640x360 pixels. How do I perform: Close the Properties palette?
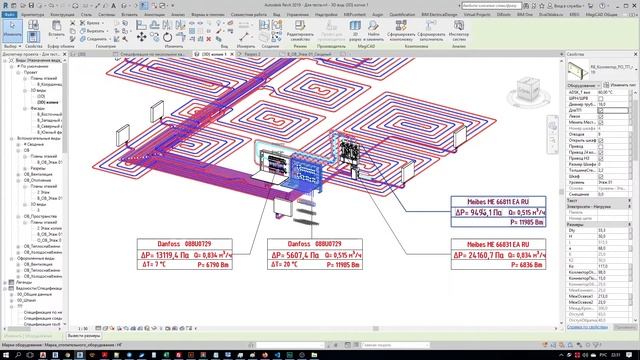(636, 54)
